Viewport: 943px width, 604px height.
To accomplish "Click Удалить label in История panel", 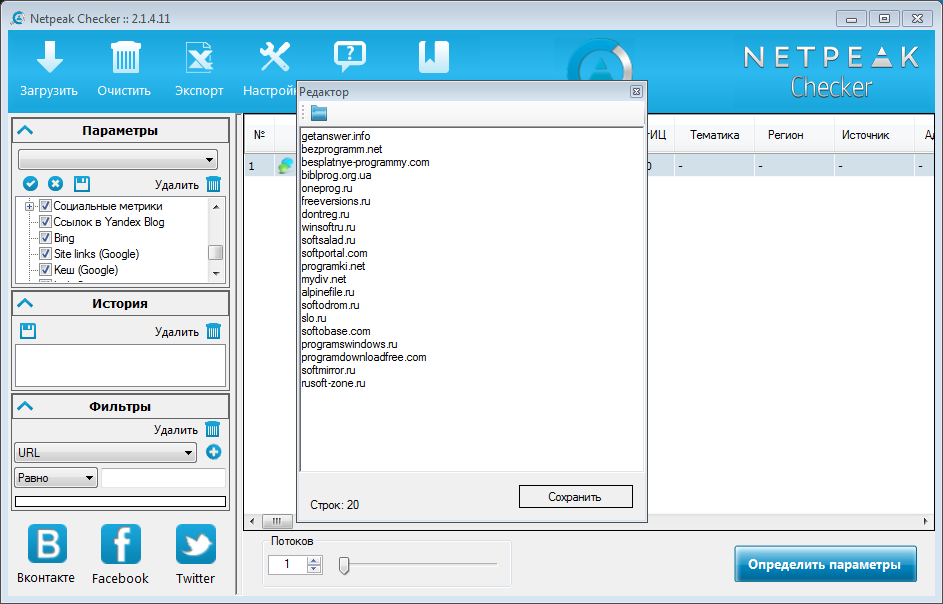I will coord(177,331).
